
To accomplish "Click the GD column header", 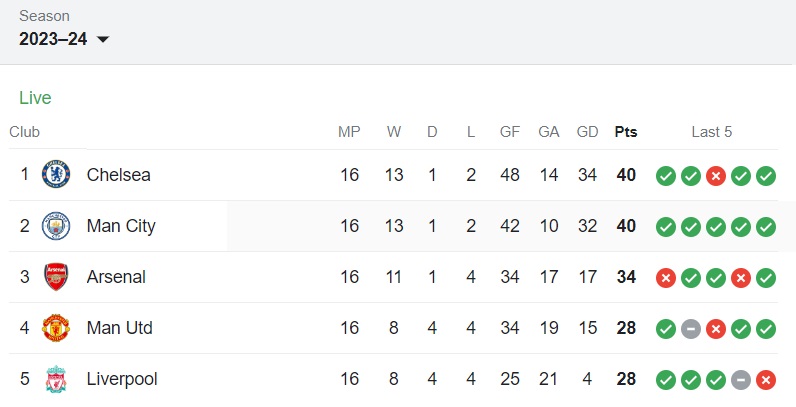I will [587, 132].
